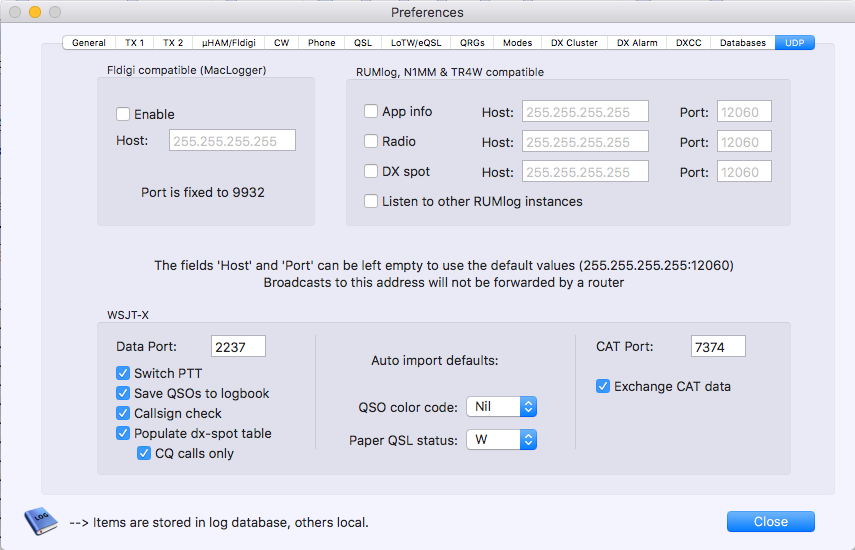Open the TX 1 tab
Screen dimensions: 855x550
[134, 43]
